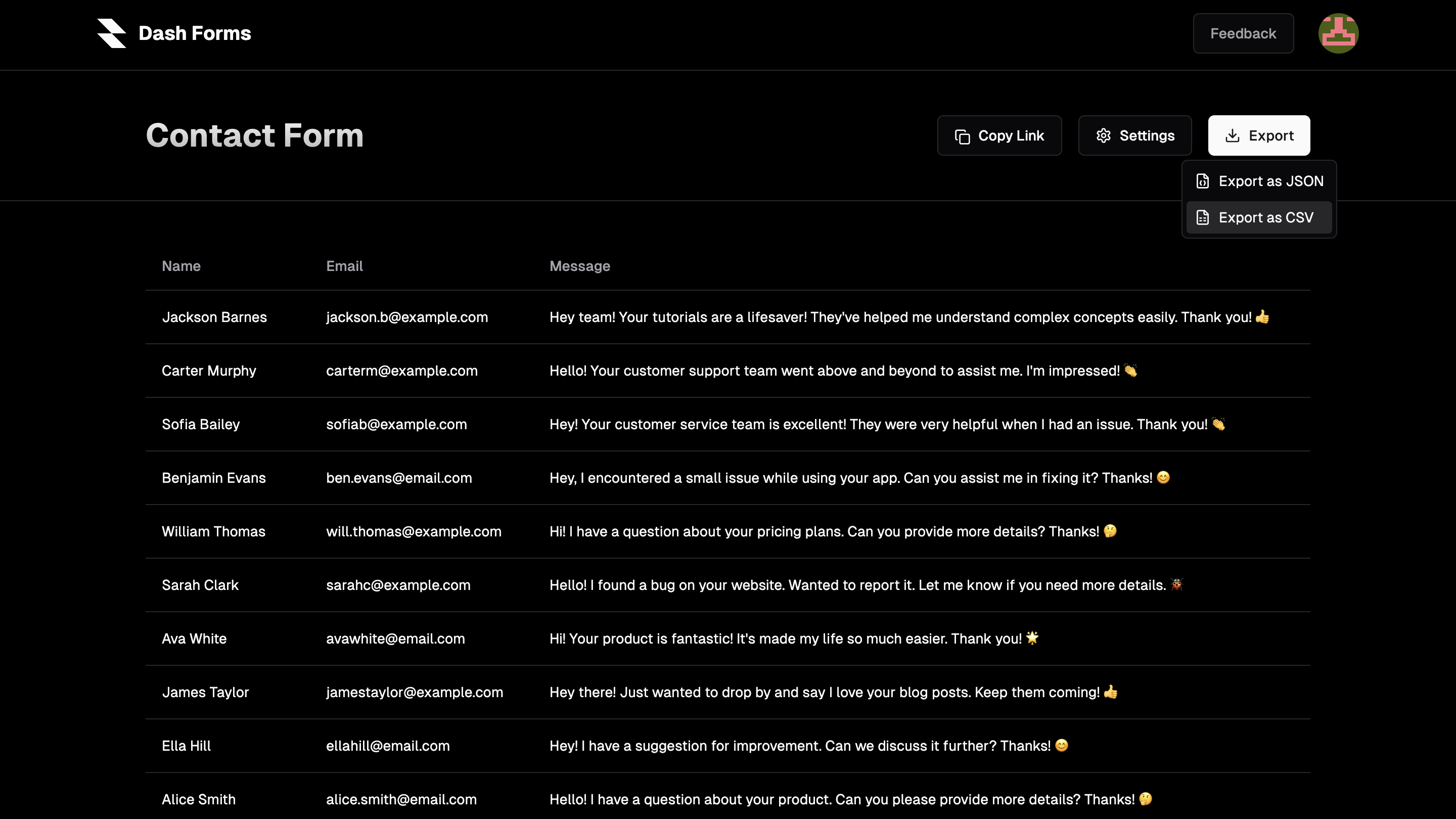Choose Export as JSON
This screenshot has width=1456, height=819.
click(x=1259, y=181)
